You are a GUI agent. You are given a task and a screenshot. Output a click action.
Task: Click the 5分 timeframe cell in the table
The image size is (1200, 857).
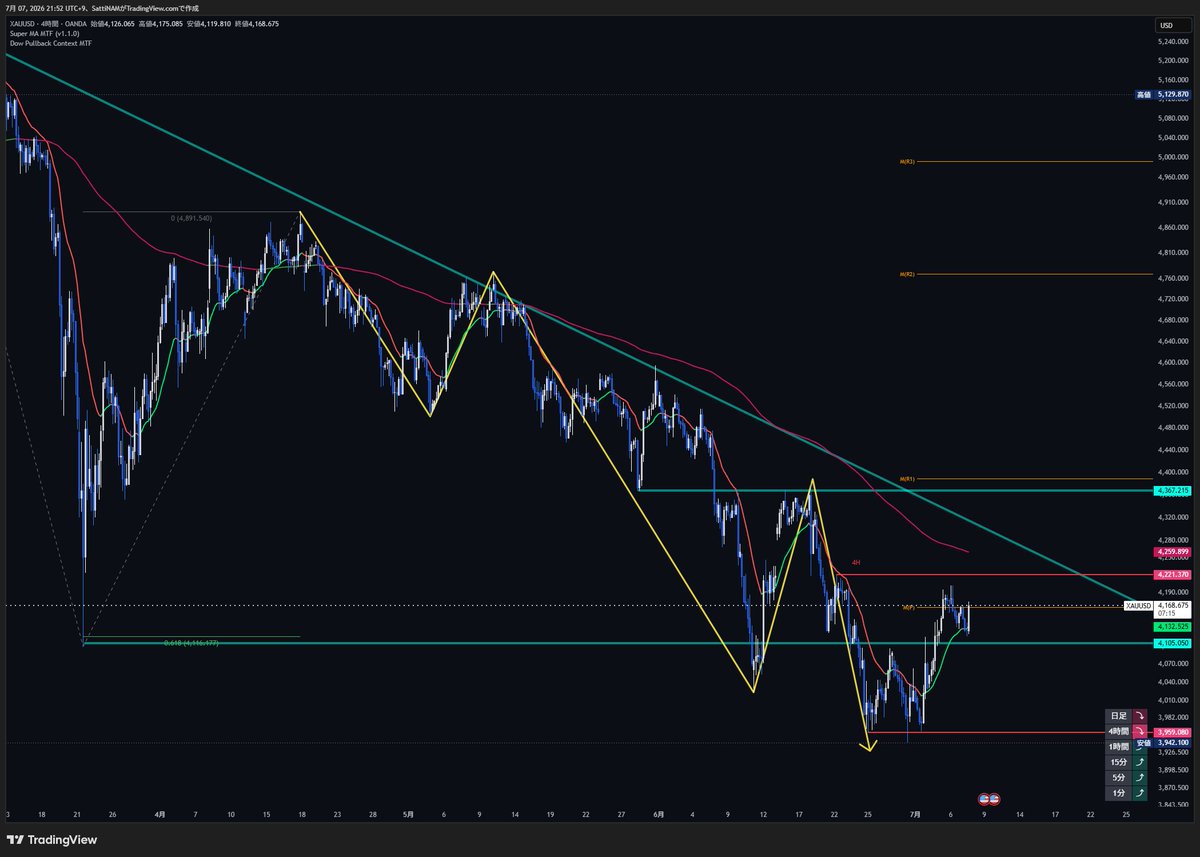tap(1118, 778)
